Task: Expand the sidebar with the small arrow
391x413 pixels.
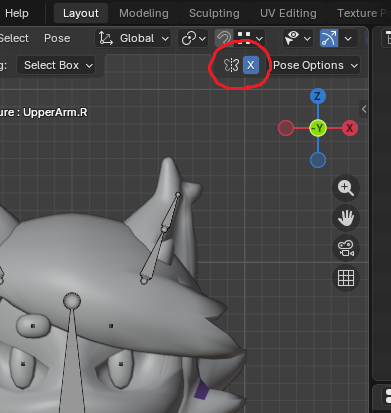Action: [x=364, y=109]
